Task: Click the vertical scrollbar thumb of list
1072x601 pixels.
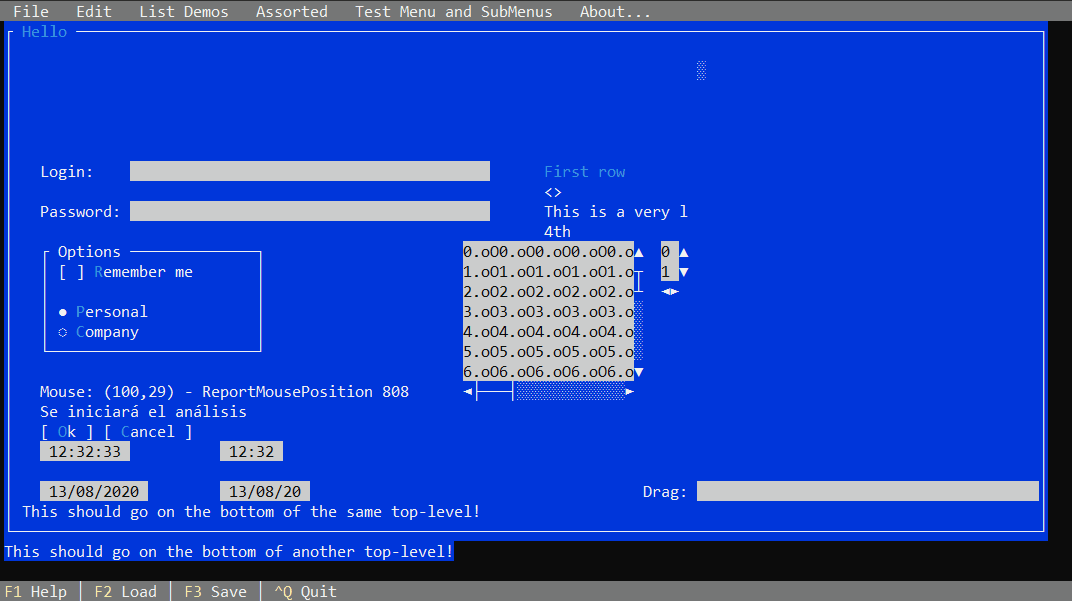Action: [639, 281]
